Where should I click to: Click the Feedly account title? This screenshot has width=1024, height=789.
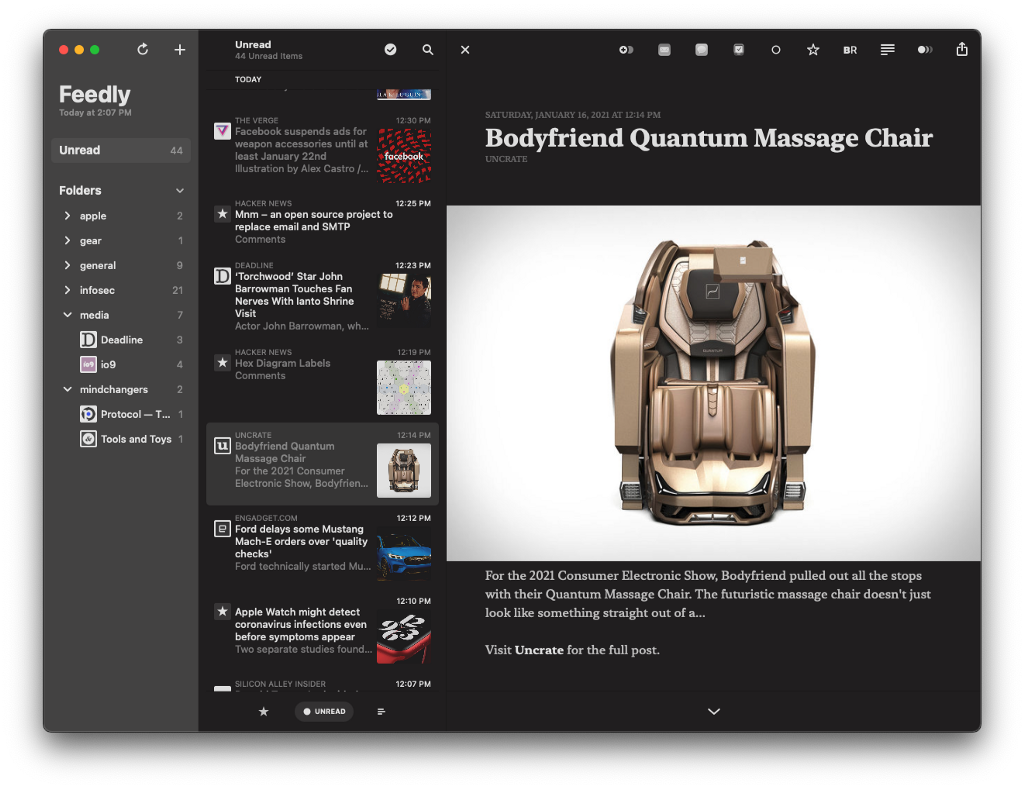pyautogui.click(x=95, y=95)
